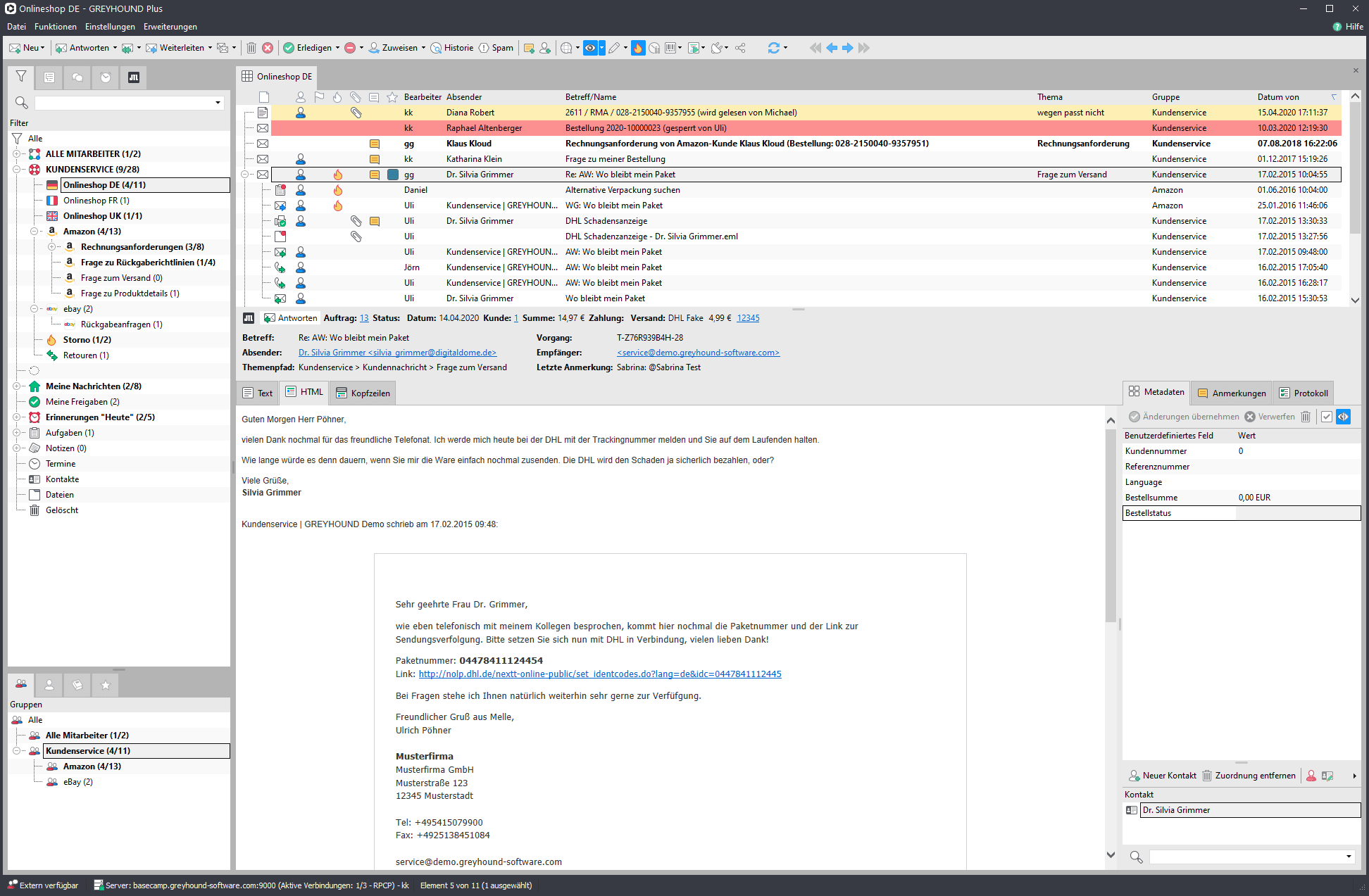Select Onlineshop FR (1) filter

tap(96, 201)
